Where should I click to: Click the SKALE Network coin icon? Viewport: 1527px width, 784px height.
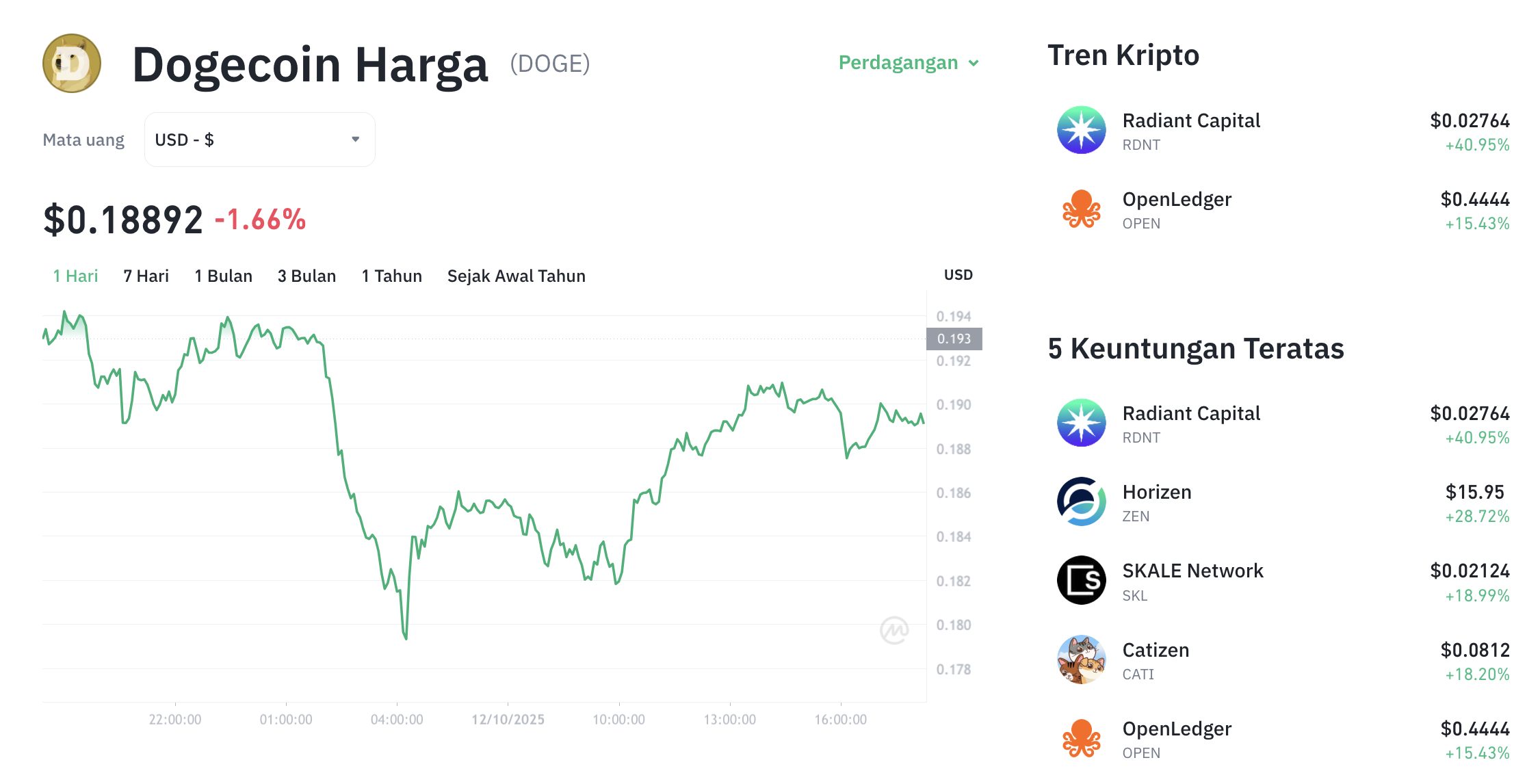pyautogui.click(x=1081, y=580)
